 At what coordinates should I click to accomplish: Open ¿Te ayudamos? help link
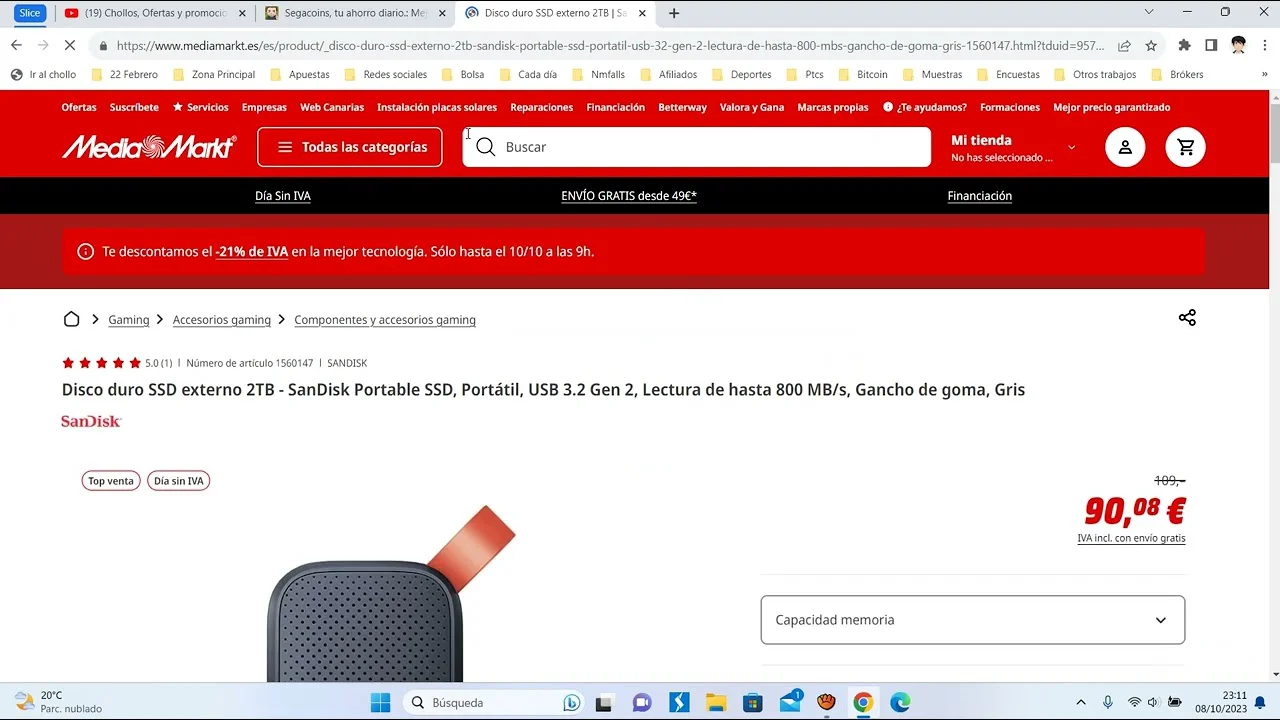click(x=925, y=107)
